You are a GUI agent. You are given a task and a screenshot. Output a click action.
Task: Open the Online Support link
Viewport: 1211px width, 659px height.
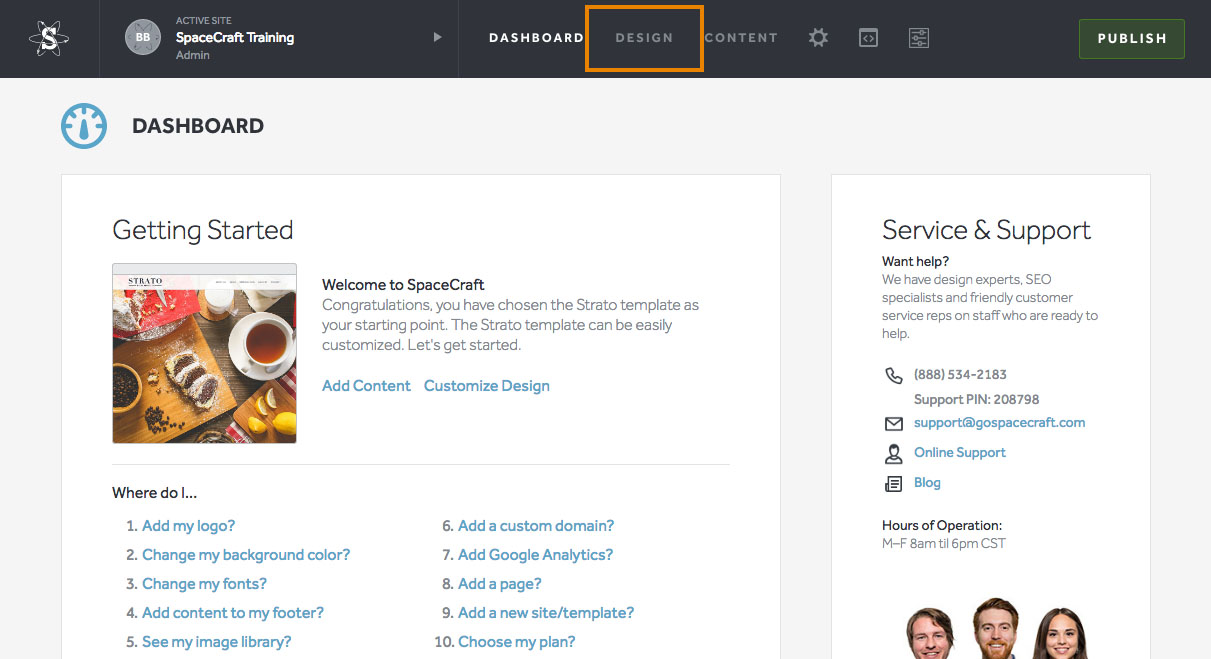point(960,453)
